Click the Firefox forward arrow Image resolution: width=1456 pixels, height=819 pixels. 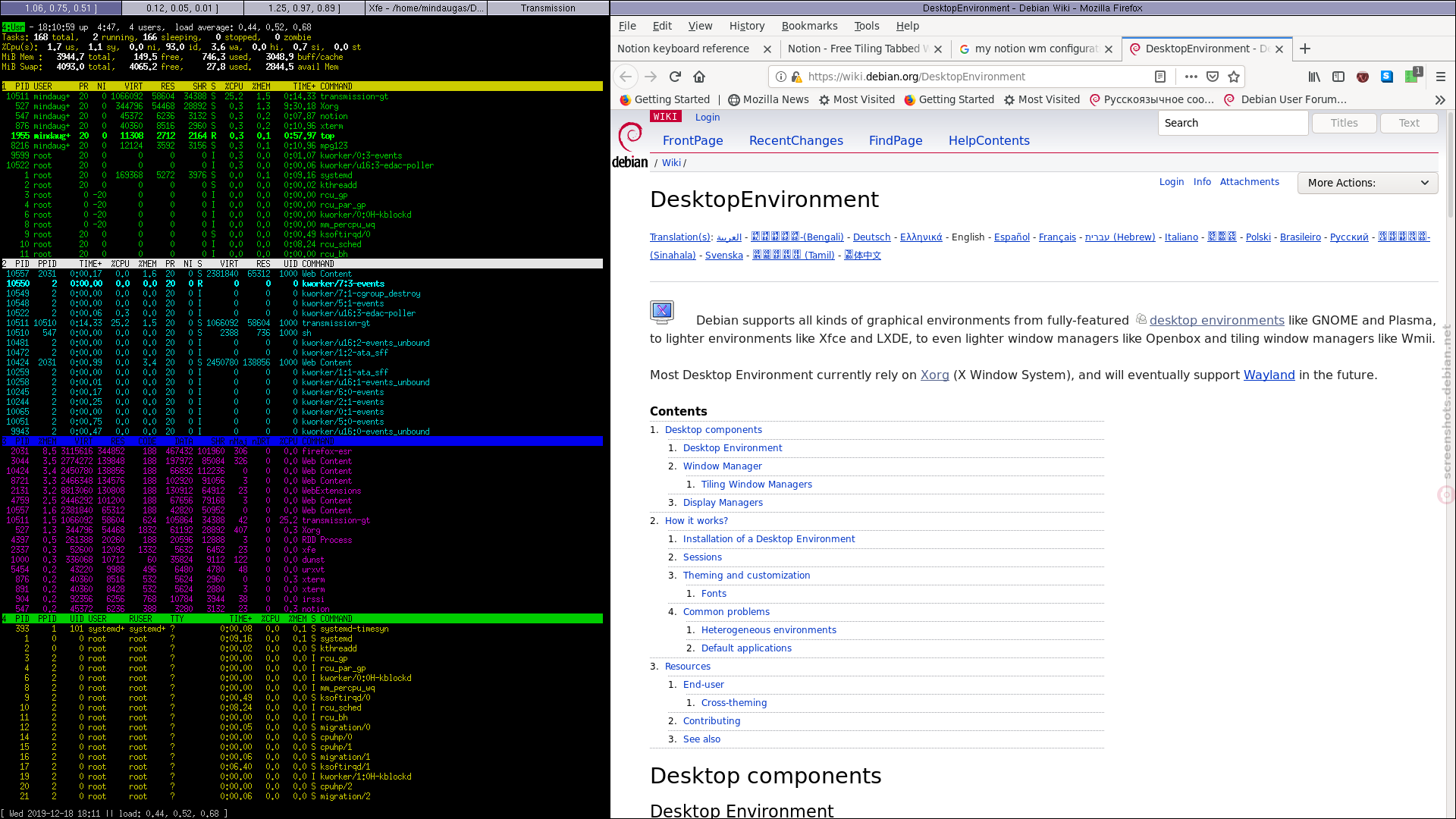(x=651, y=77)
